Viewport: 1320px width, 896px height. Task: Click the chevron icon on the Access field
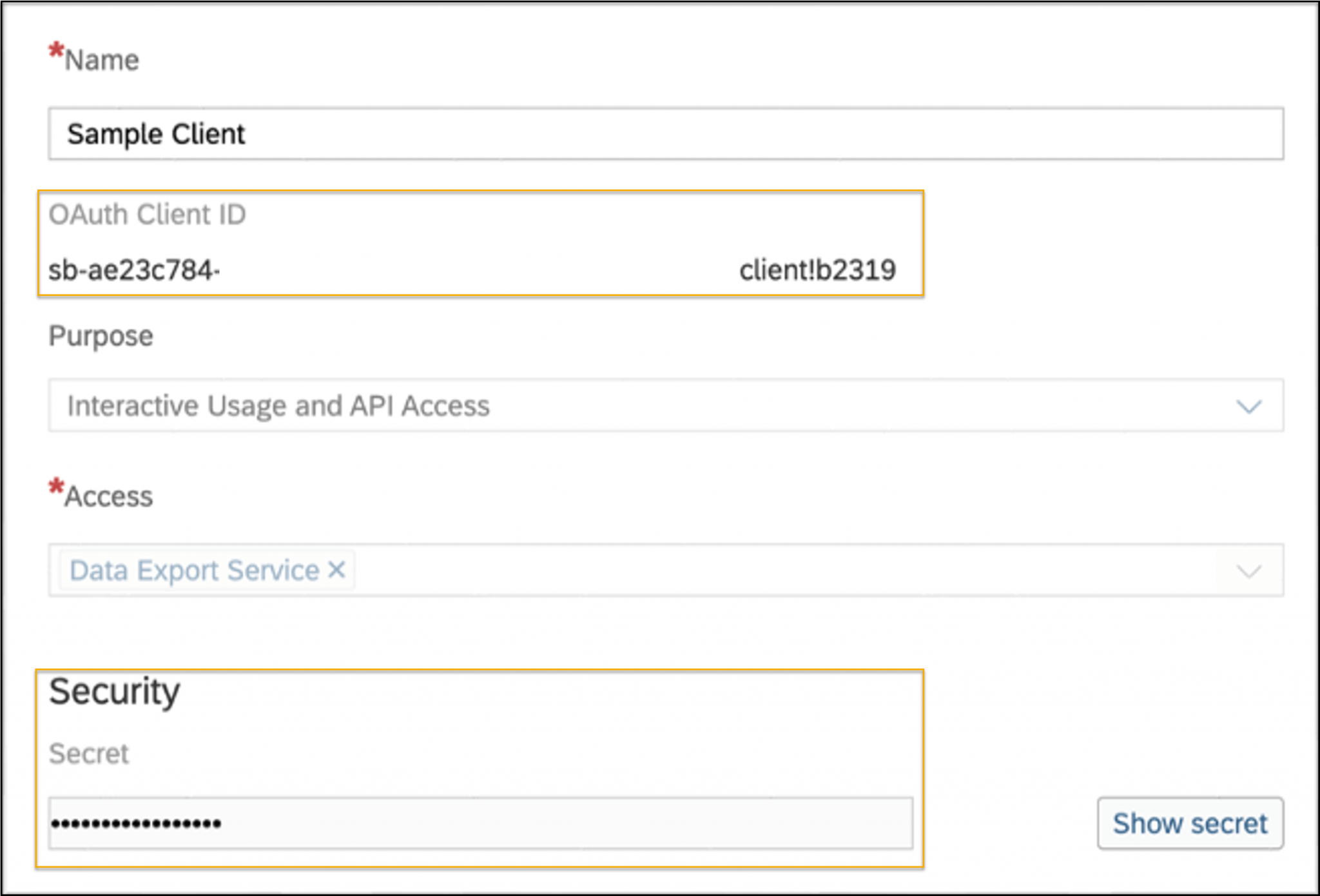tap(1249, 570)
